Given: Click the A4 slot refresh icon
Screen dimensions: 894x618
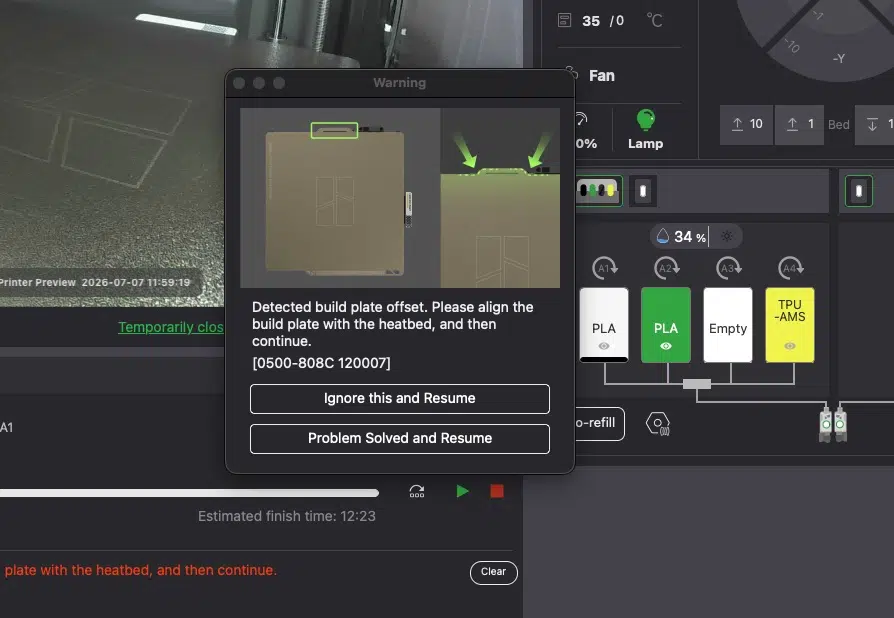Looking at the screenshot, I should tap(791, 268).
